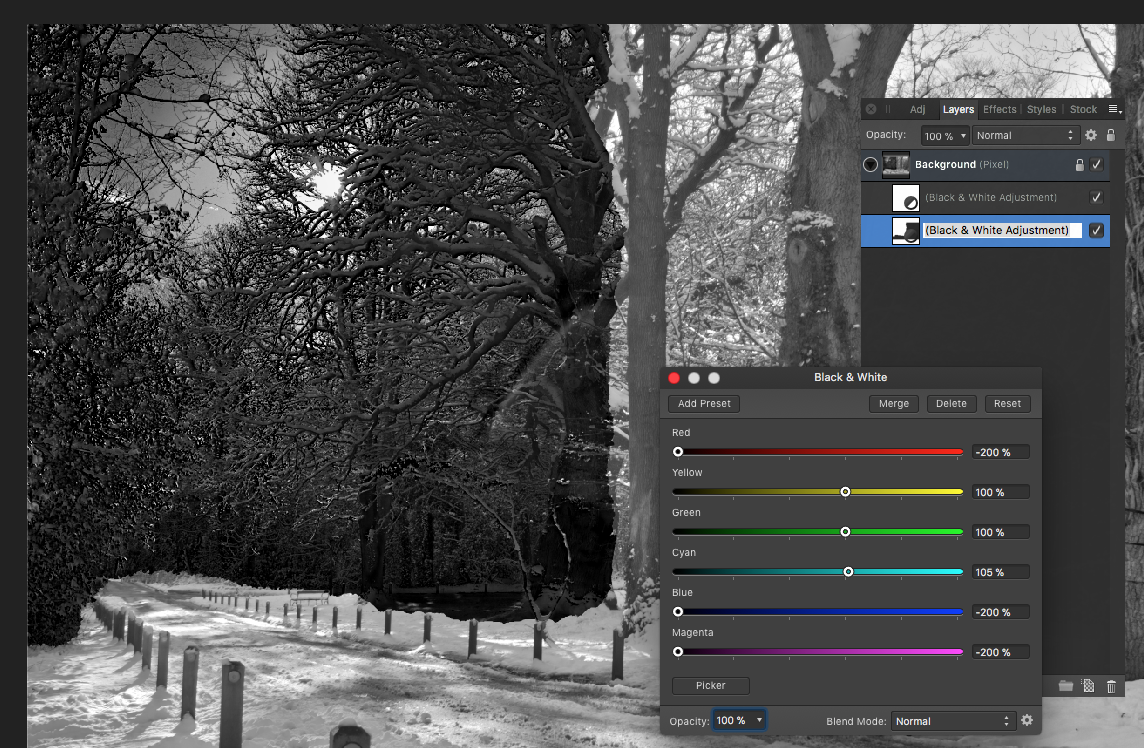This screenshot has height=748, width=1144.
Task: Click the "Black & White" dialog title
Action: click(x=851, y=377)
